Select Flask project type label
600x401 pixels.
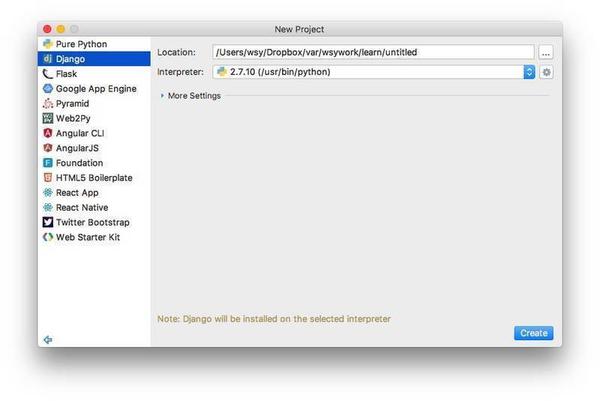click(66, 74)
